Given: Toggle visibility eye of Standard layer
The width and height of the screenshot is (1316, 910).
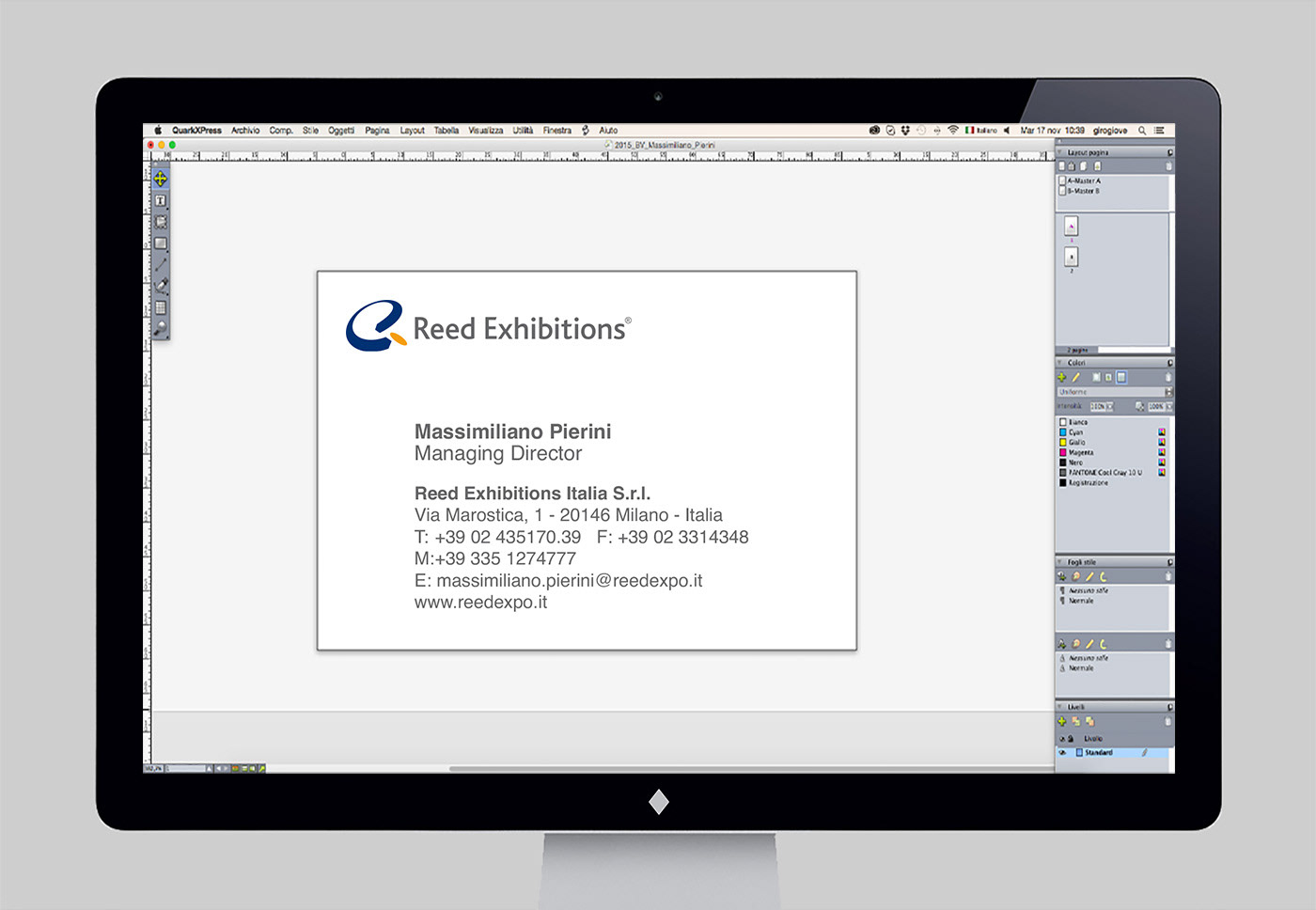Looking at the screenshot, I should click(x=1063, y=753).
